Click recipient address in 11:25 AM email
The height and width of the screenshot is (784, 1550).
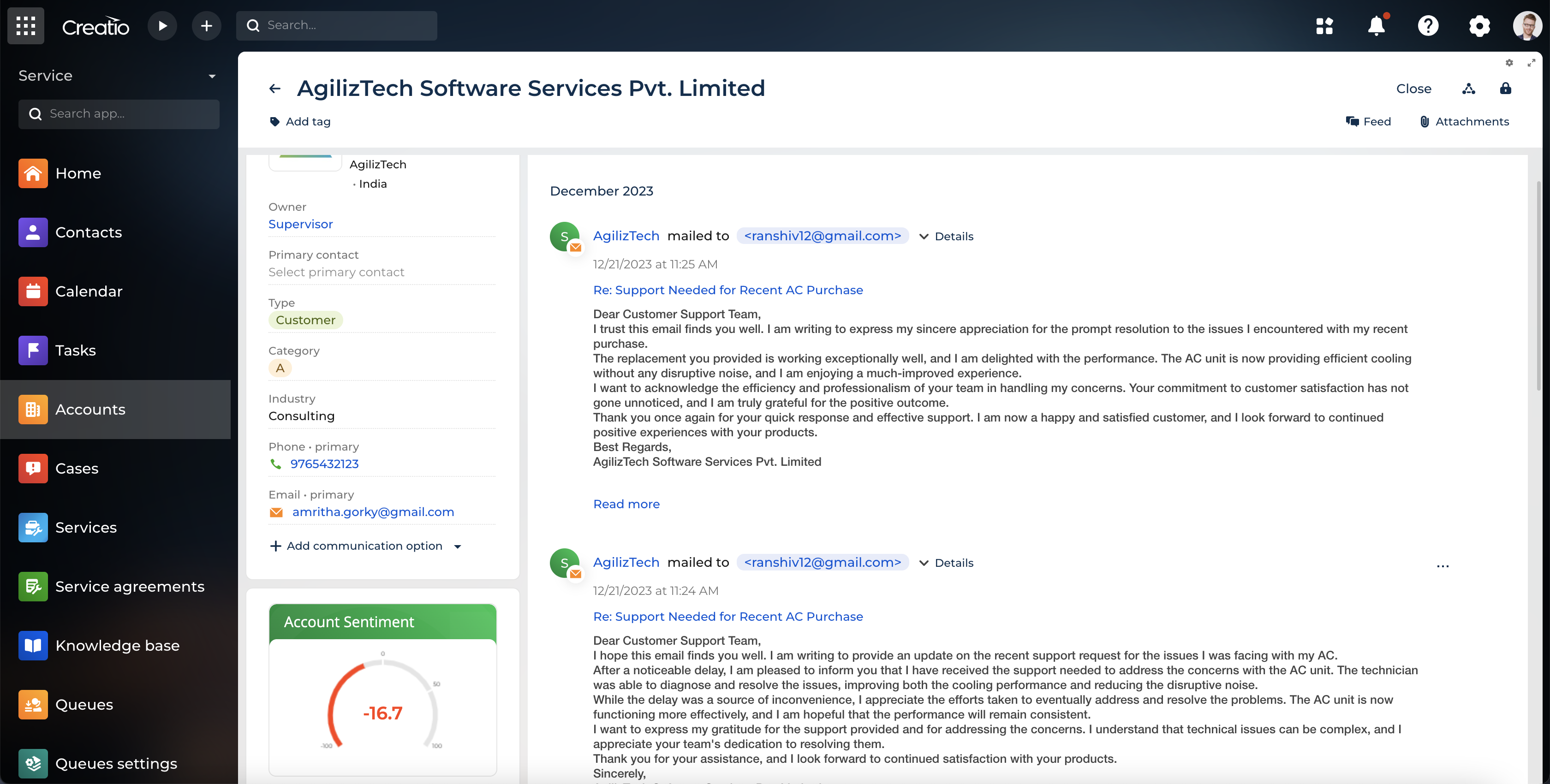pyautogui.click(x=823, y=236)
